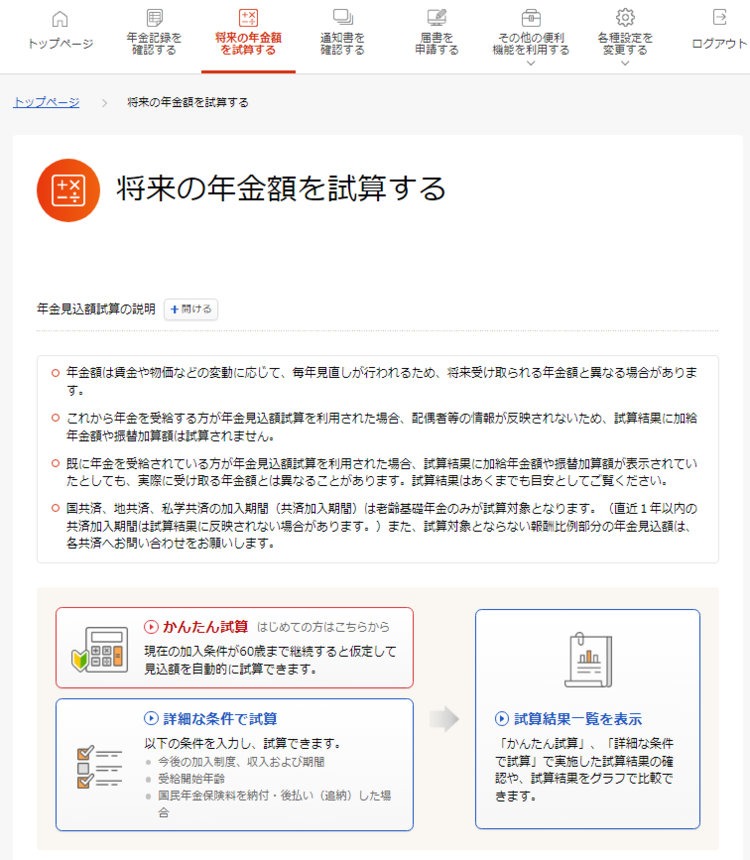The image size is (750, 860).
Task: Click the 年金記録を確認する document icon
Action: click(x=154, y=18)
